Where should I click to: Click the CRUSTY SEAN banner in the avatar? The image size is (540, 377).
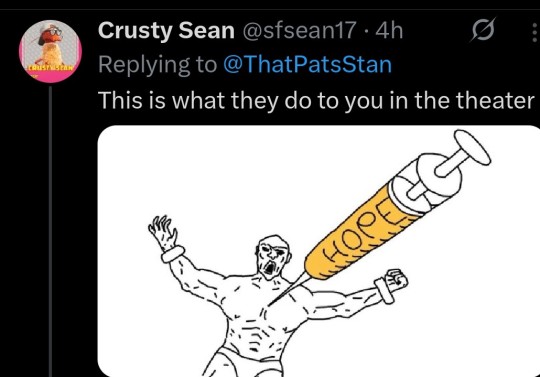pos(50,67)
